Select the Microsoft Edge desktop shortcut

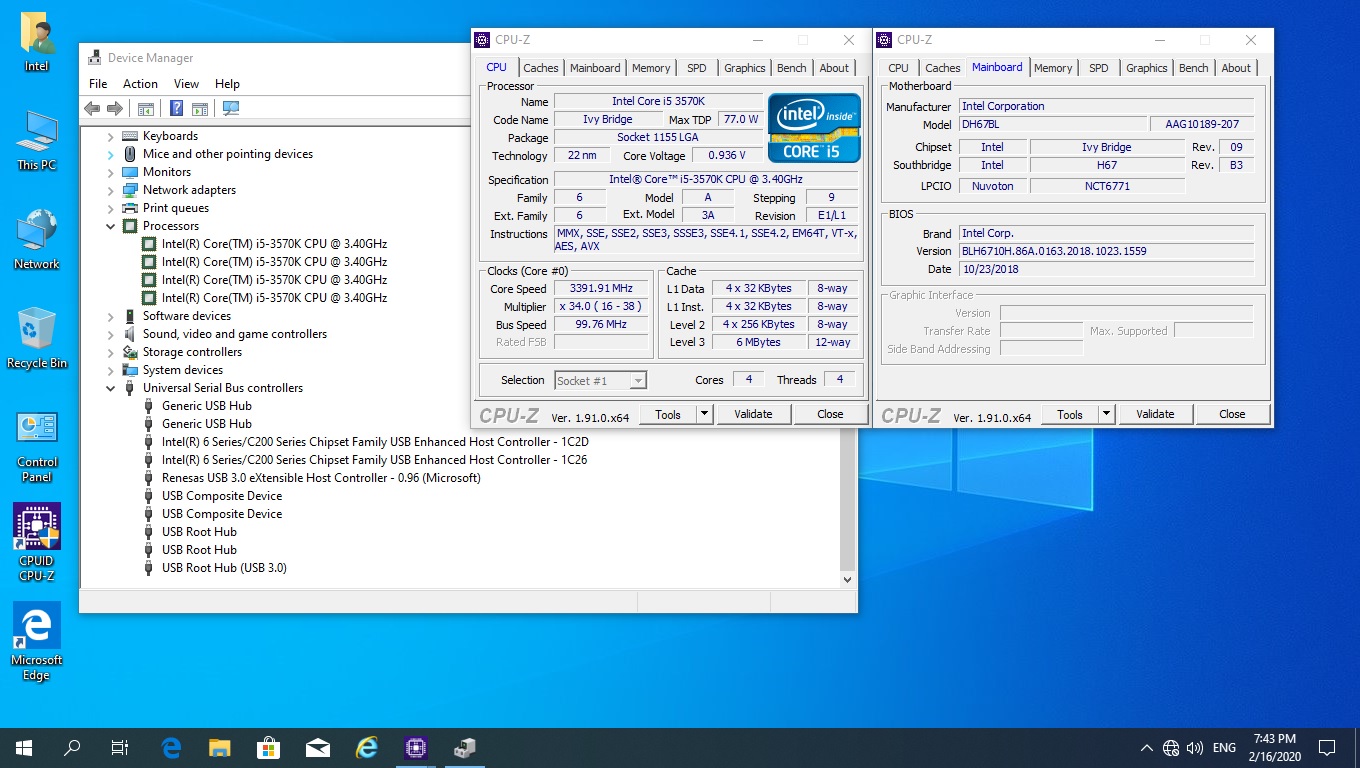37,642
